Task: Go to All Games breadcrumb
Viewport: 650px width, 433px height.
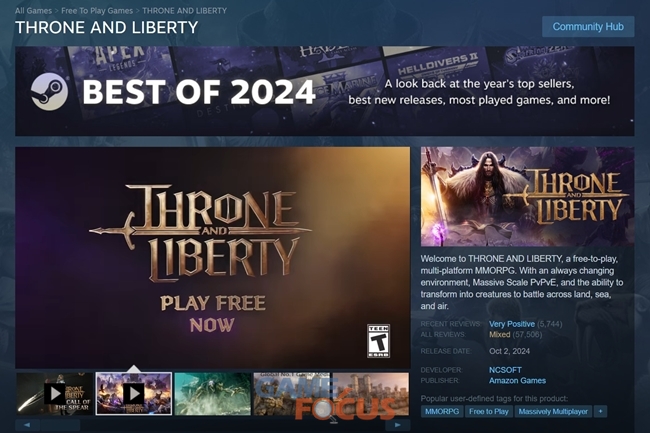Action: point(33,11)
